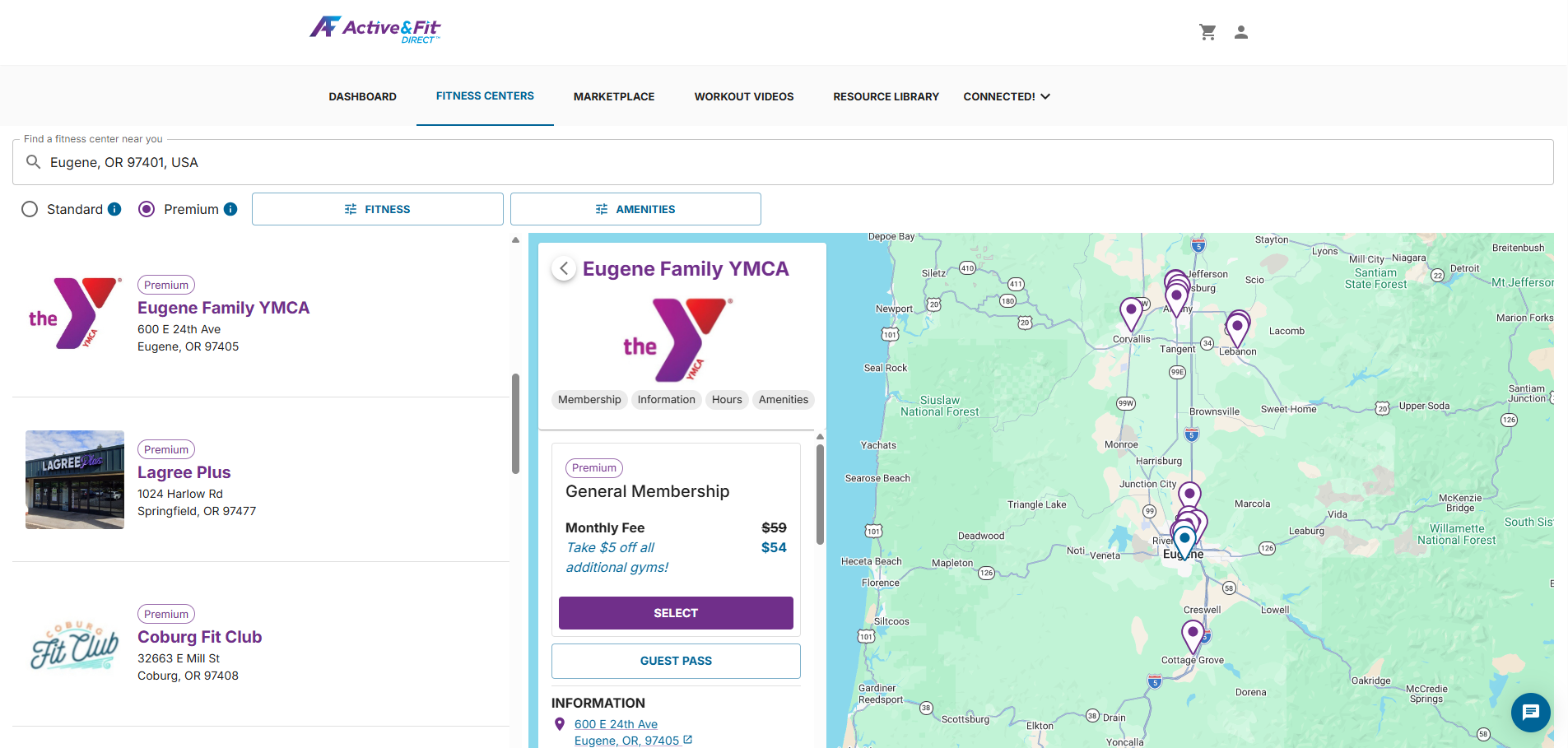1568x748 pixels.
Task: Open the Resource Library tab
Action: [886, 96]
